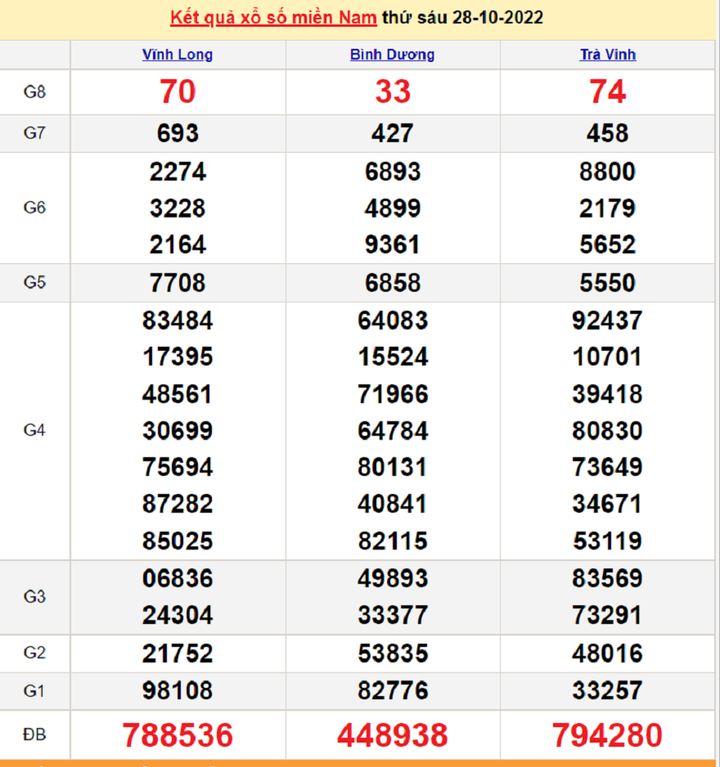
Task: Select the G5 result 6858
Action: 392,283
